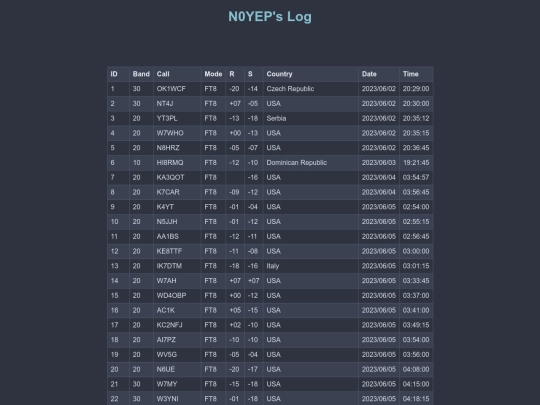Click the date 2023/06/03 cell

tap(379, 163)
